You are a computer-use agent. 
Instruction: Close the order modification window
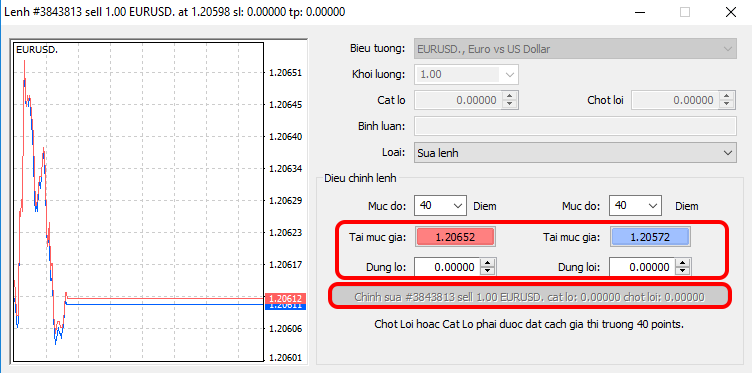[x=730, y=12]
